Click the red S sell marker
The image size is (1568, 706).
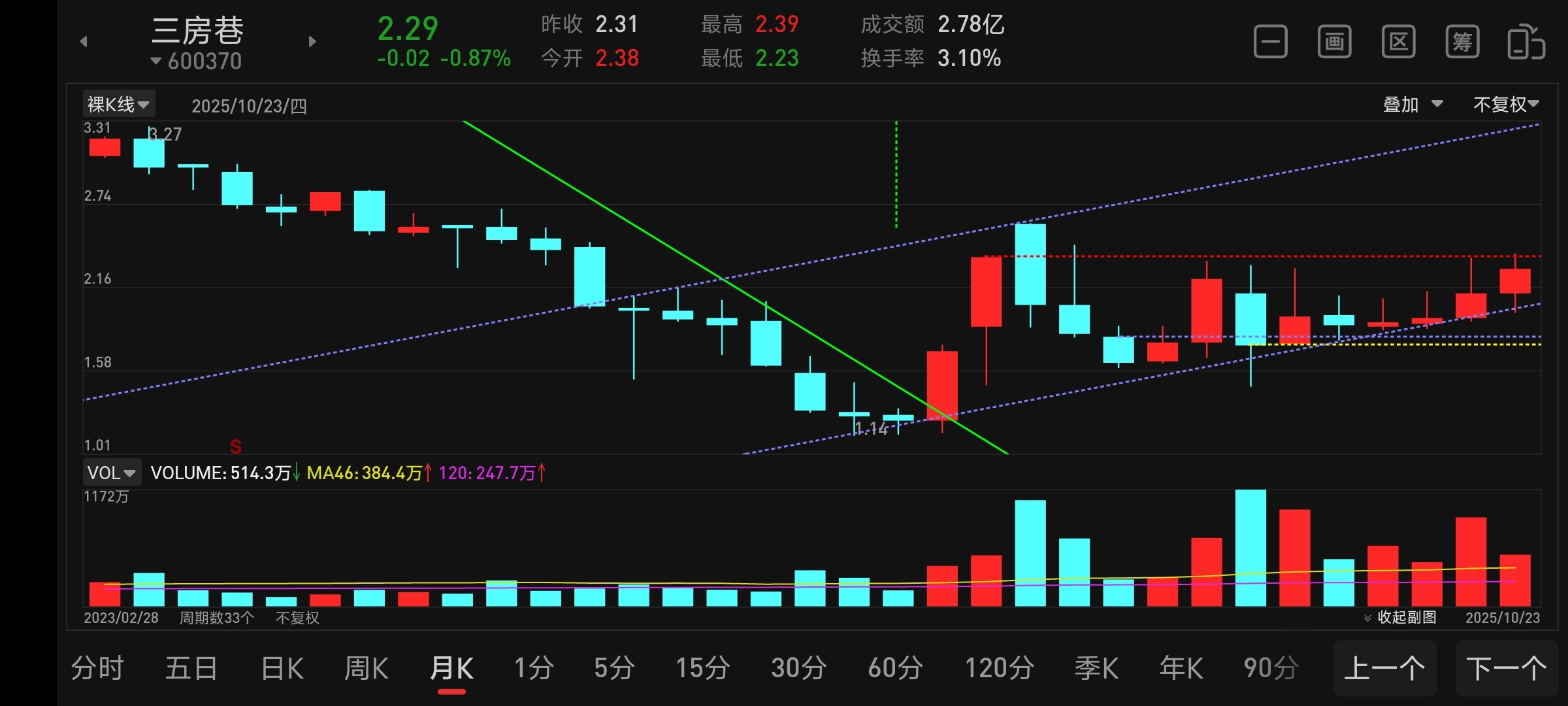[236, 446]
